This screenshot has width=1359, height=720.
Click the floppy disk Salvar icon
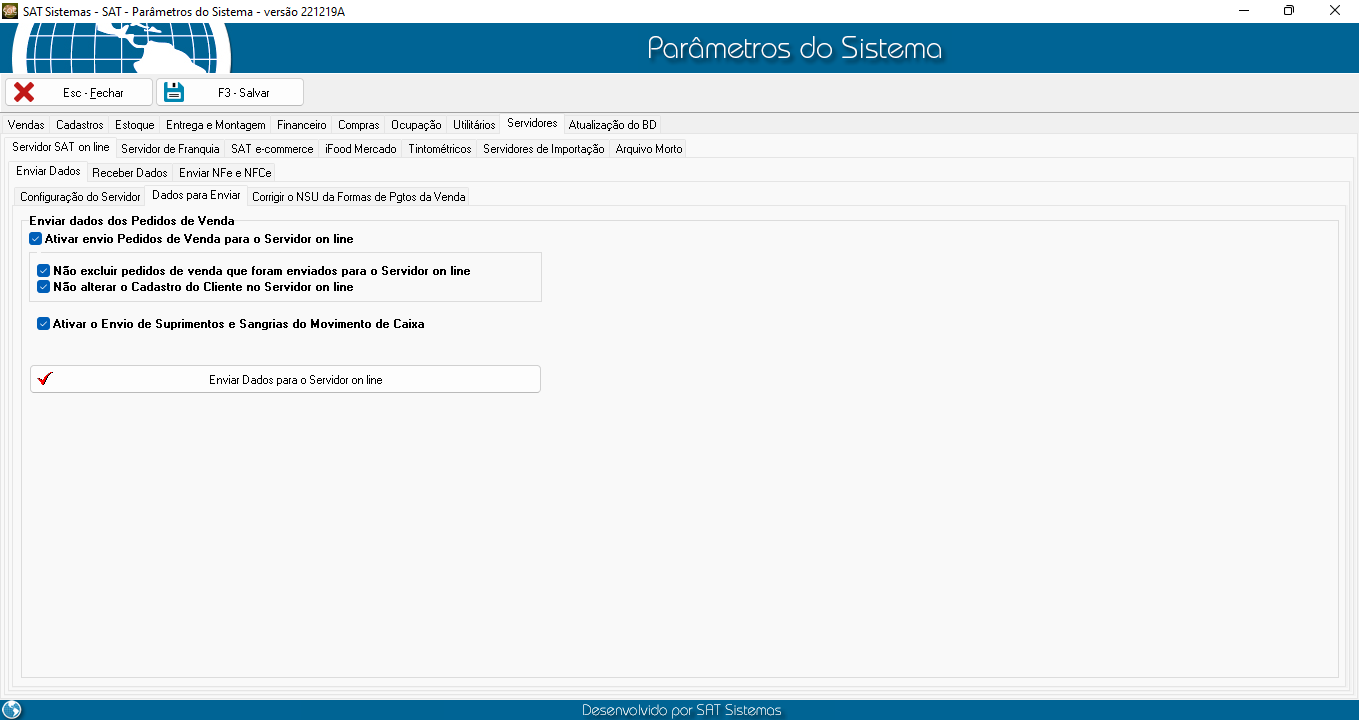coord(175,92)
